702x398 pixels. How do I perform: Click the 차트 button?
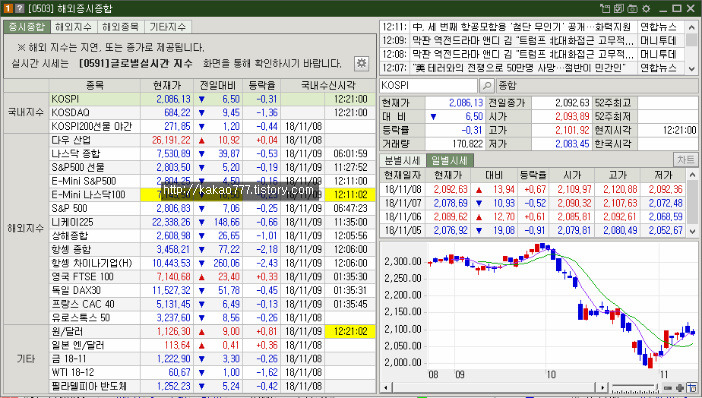(685, 160)
